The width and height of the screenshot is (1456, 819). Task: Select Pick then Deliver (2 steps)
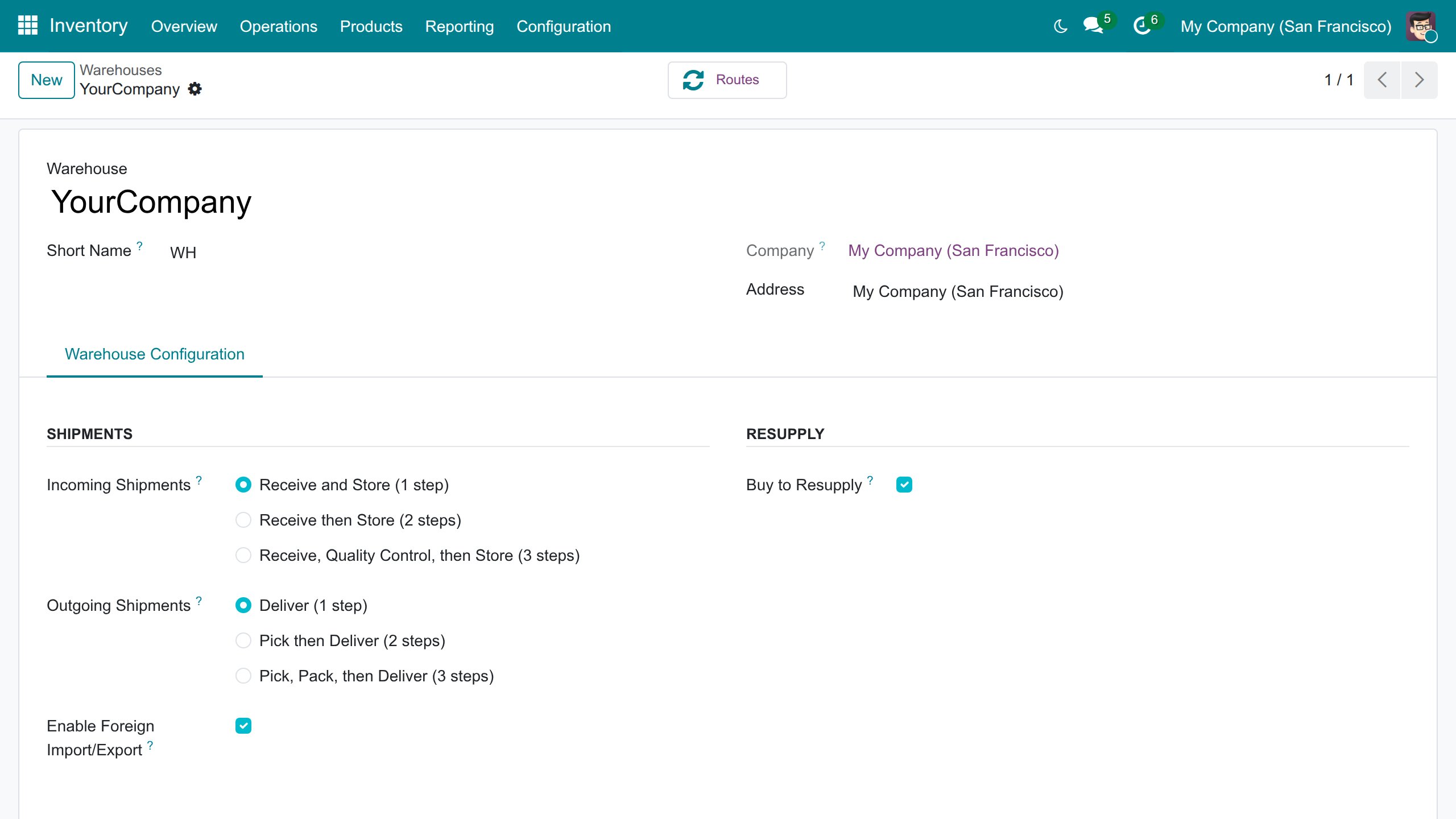pos(243,640)
